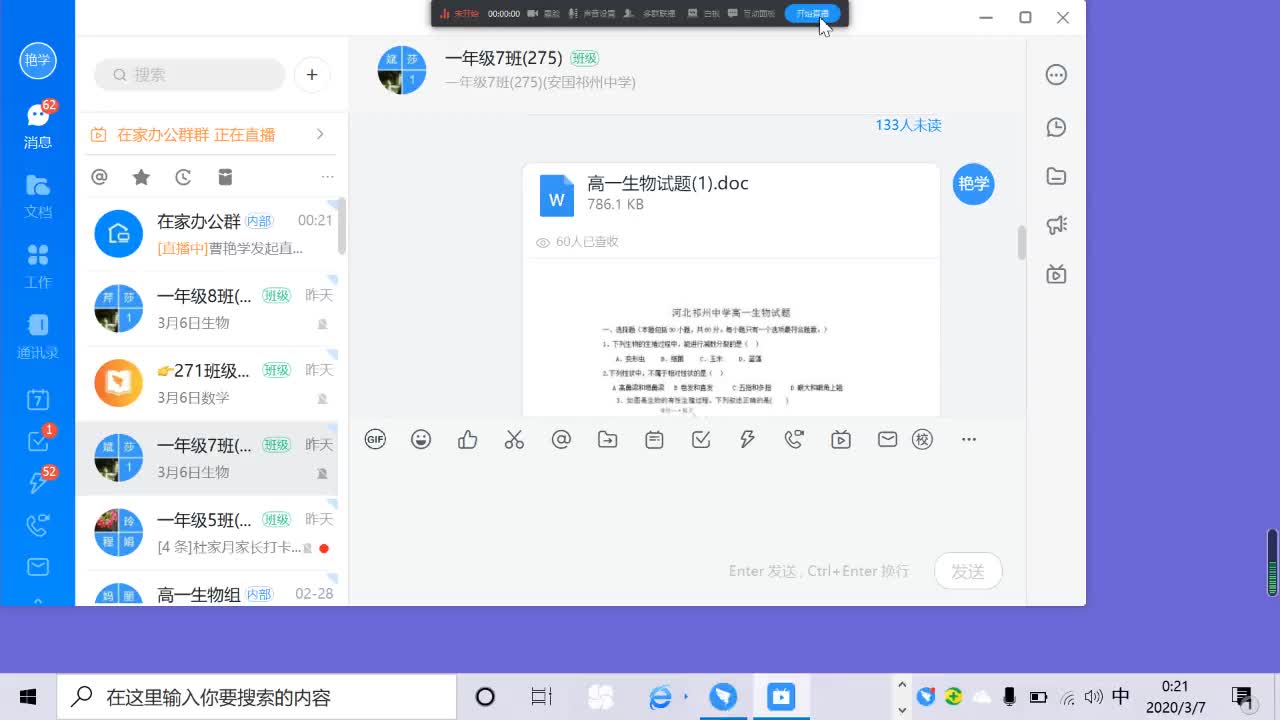Open group announcements with the megaphone icon

(x=1056, y=225)
